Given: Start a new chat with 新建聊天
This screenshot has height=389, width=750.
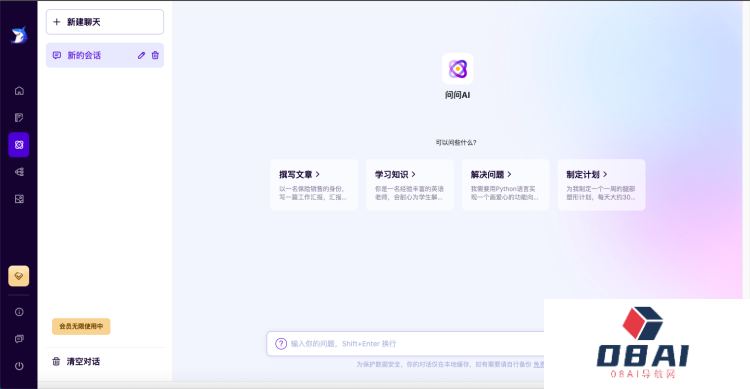Looking at the screenshot, I should [105, 22].
